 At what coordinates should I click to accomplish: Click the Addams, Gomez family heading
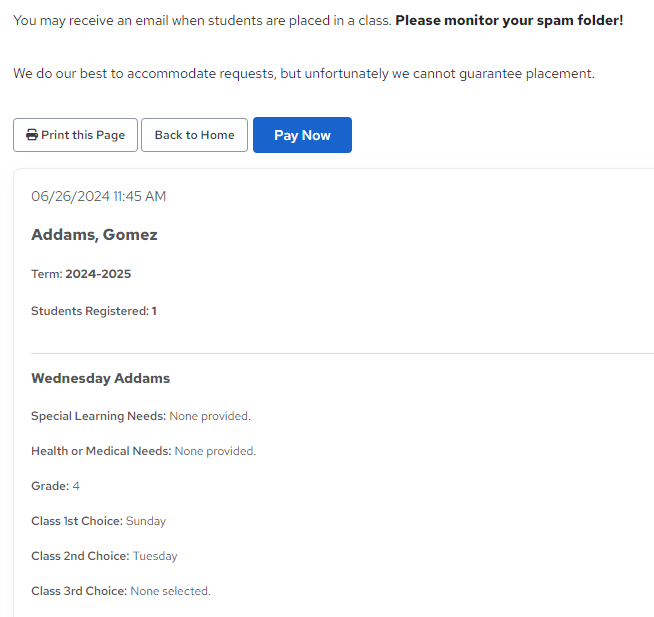[x=94, y=235]
